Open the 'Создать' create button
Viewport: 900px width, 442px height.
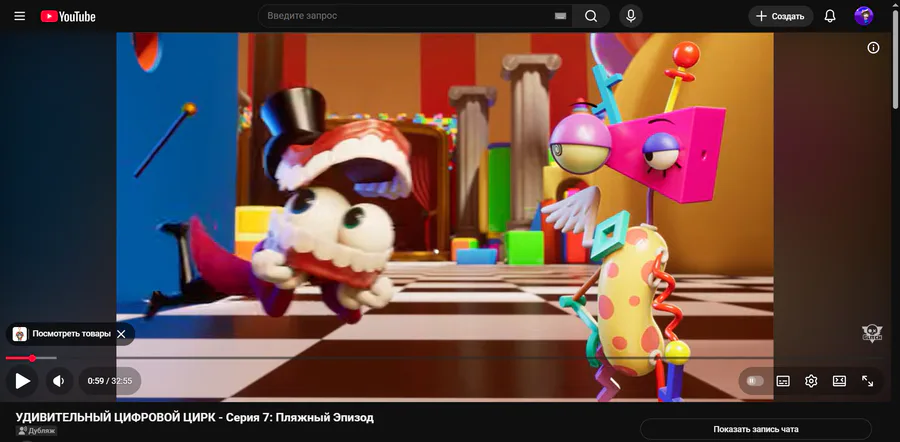coord(781,16)
